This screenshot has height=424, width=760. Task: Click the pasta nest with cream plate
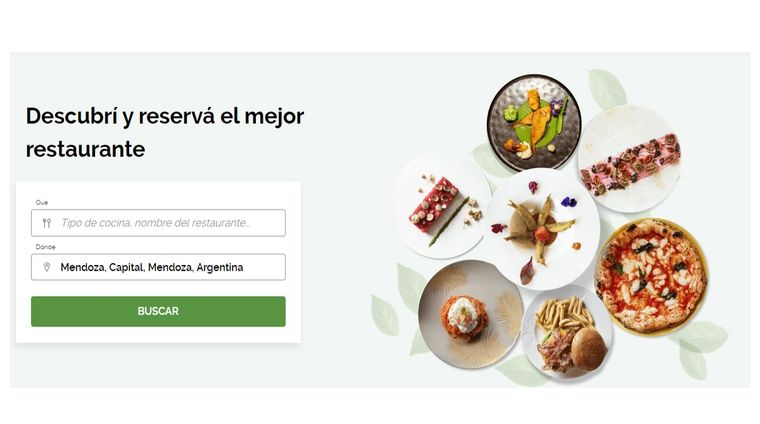tap(471, 314)
